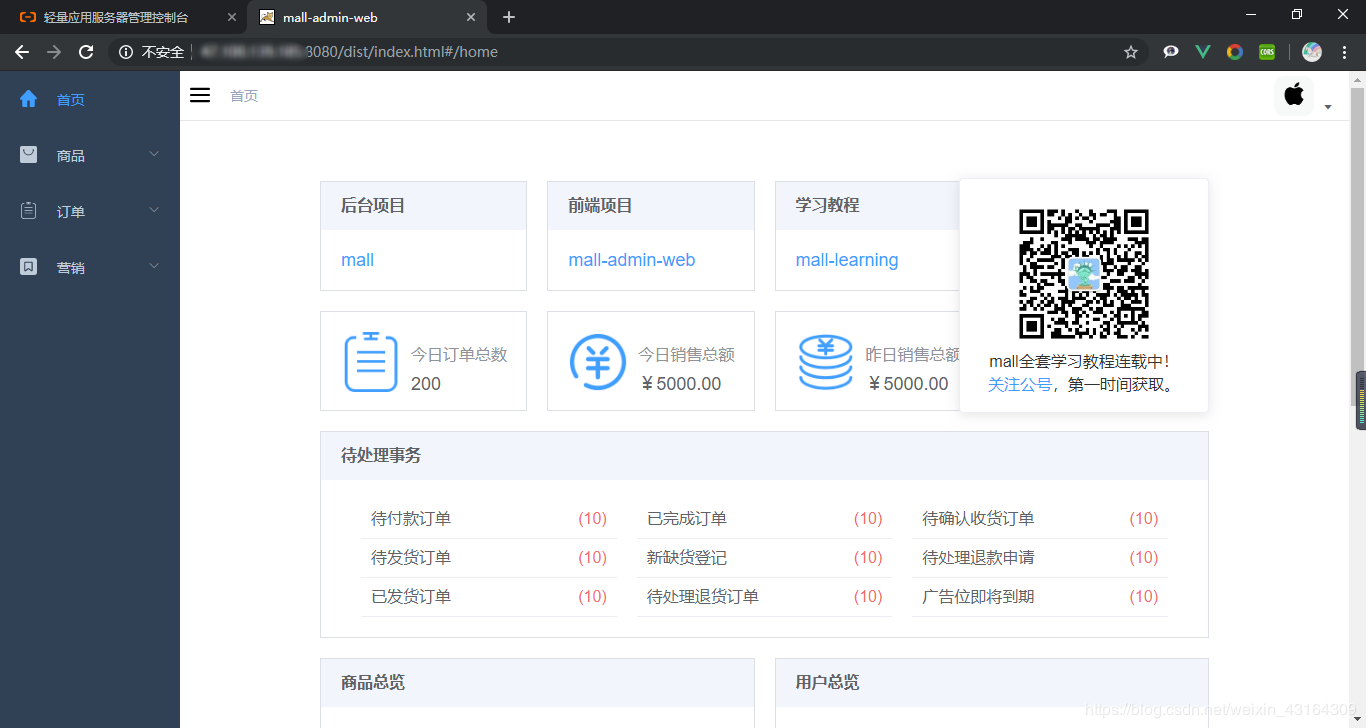Click the 订单 clipboard icon in sidebar

[28, 211]
